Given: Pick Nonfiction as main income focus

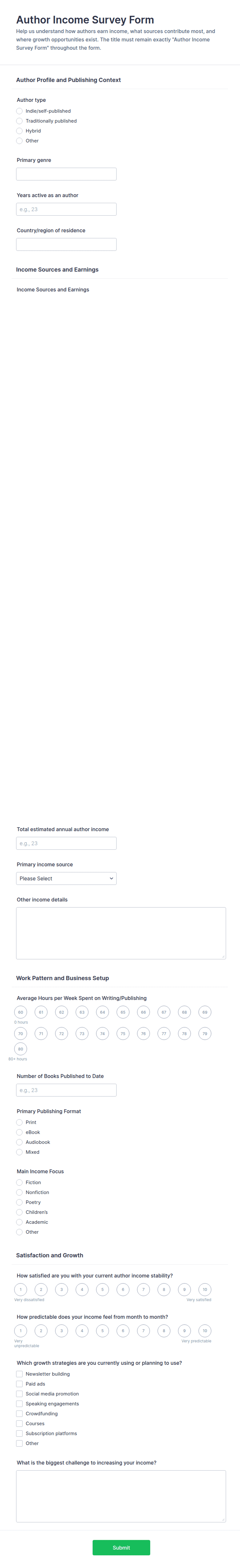Looking at the screenshot, I should (20, 1192).
